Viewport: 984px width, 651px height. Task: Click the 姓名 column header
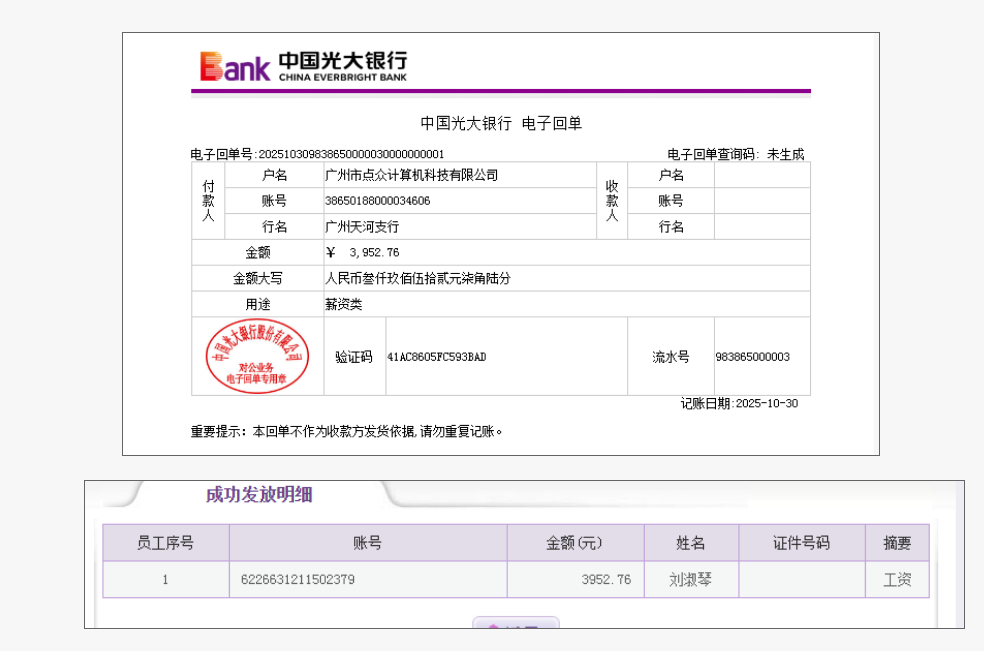(690, 543)
